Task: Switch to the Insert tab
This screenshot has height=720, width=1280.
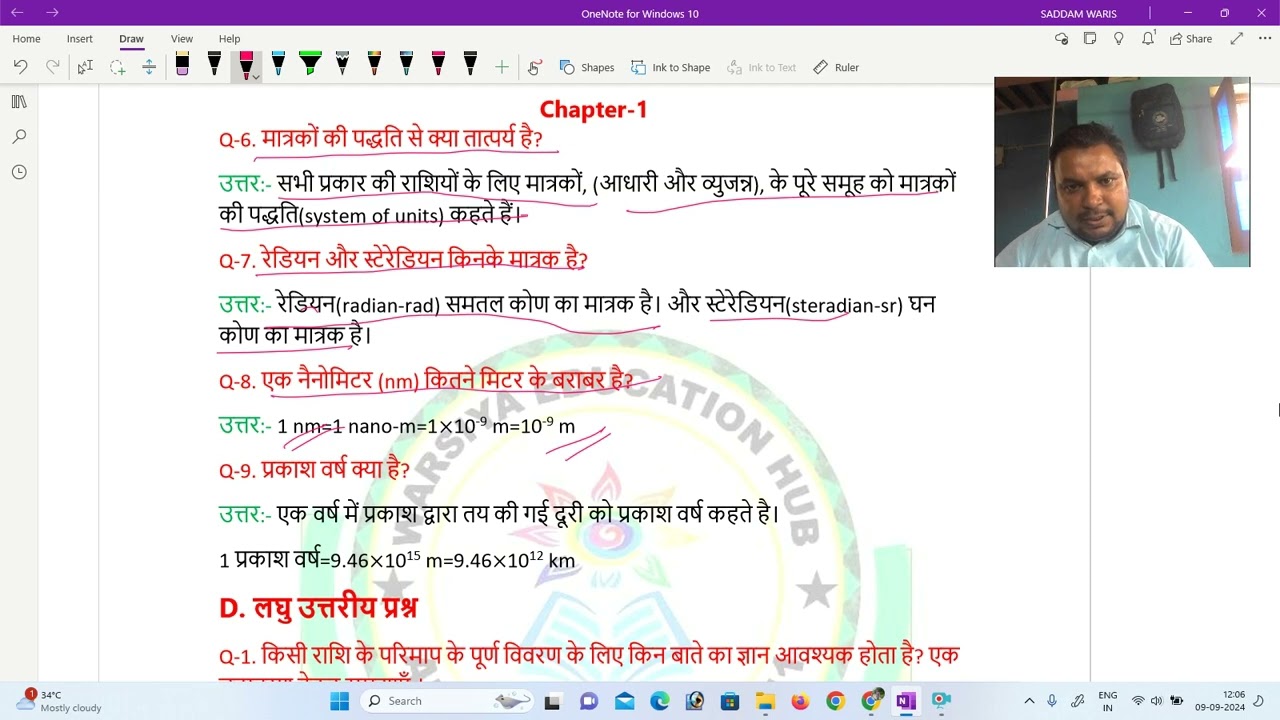Action: pyautogui.click(x=80, y=38)
